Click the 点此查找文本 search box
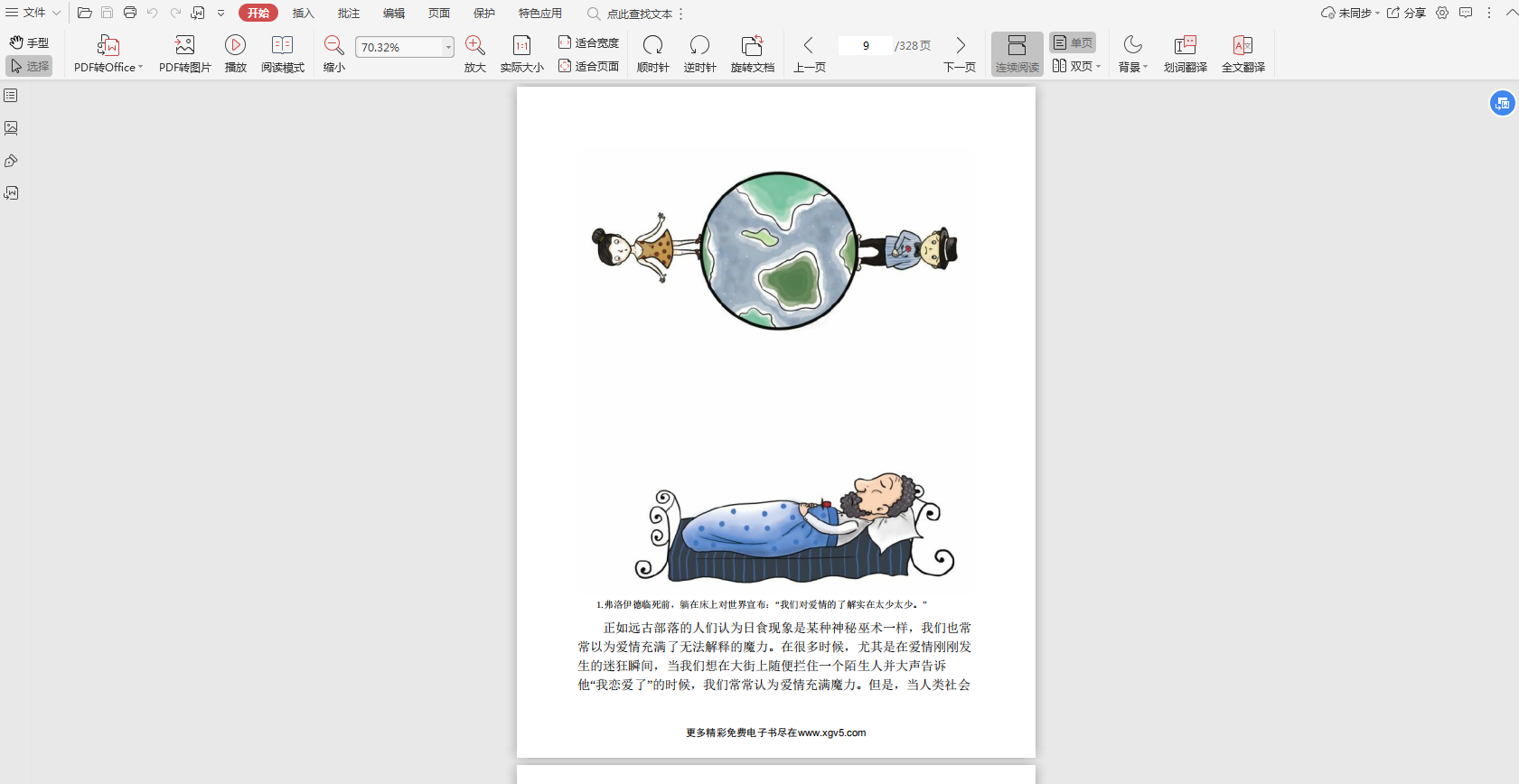This screenshot has width=1519, height=784. click(x=630, y=14)
